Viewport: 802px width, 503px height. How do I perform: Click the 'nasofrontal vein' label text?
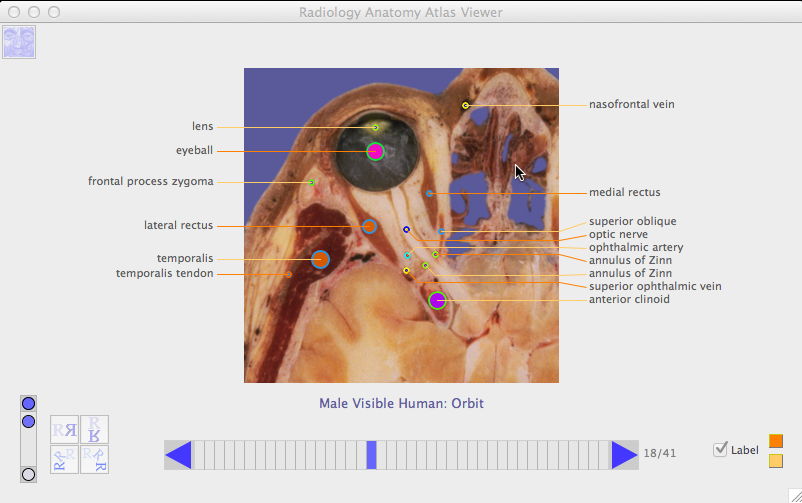638,104
